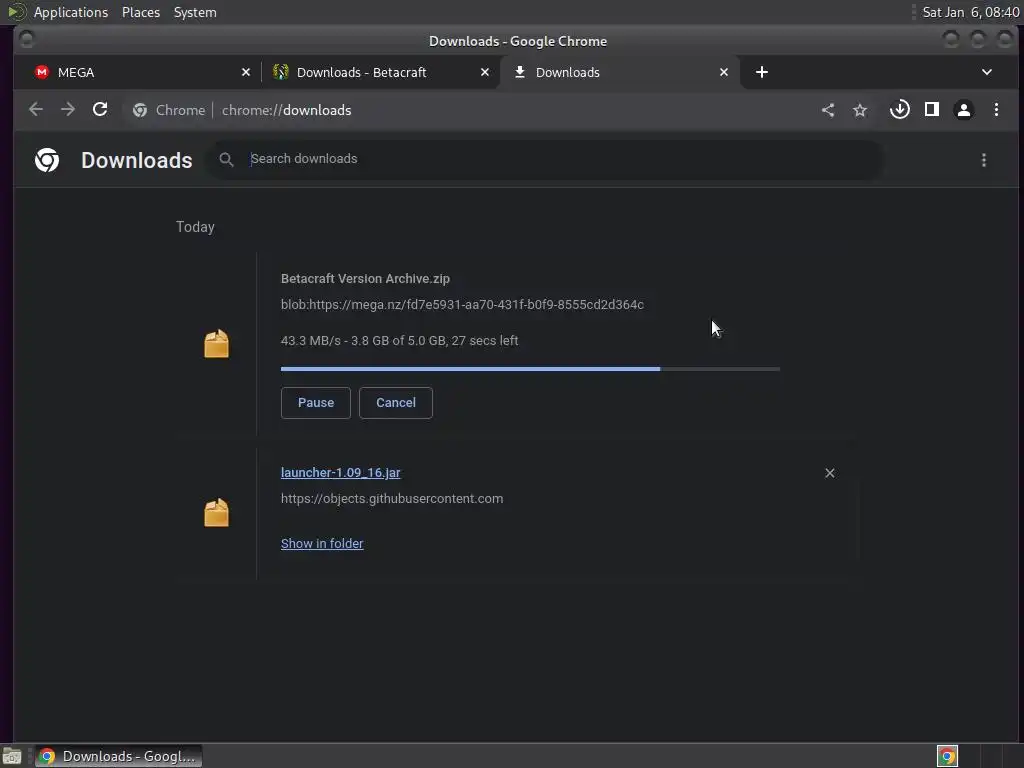Open the System menu
This screenshot has width=1024, height=768.
(195, 12)
